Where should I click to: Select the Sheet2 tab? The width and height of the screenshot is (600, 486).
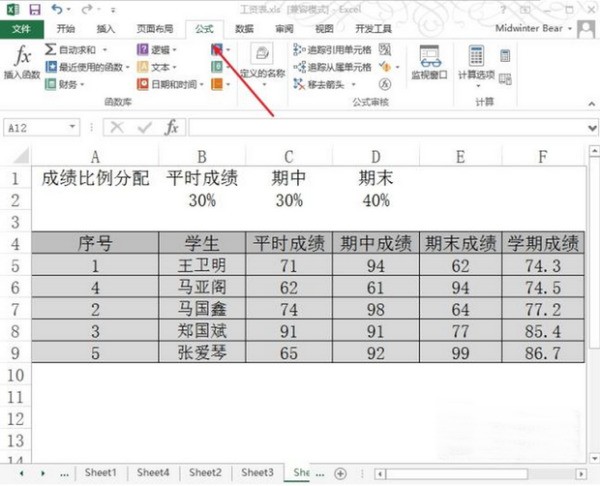205,473
